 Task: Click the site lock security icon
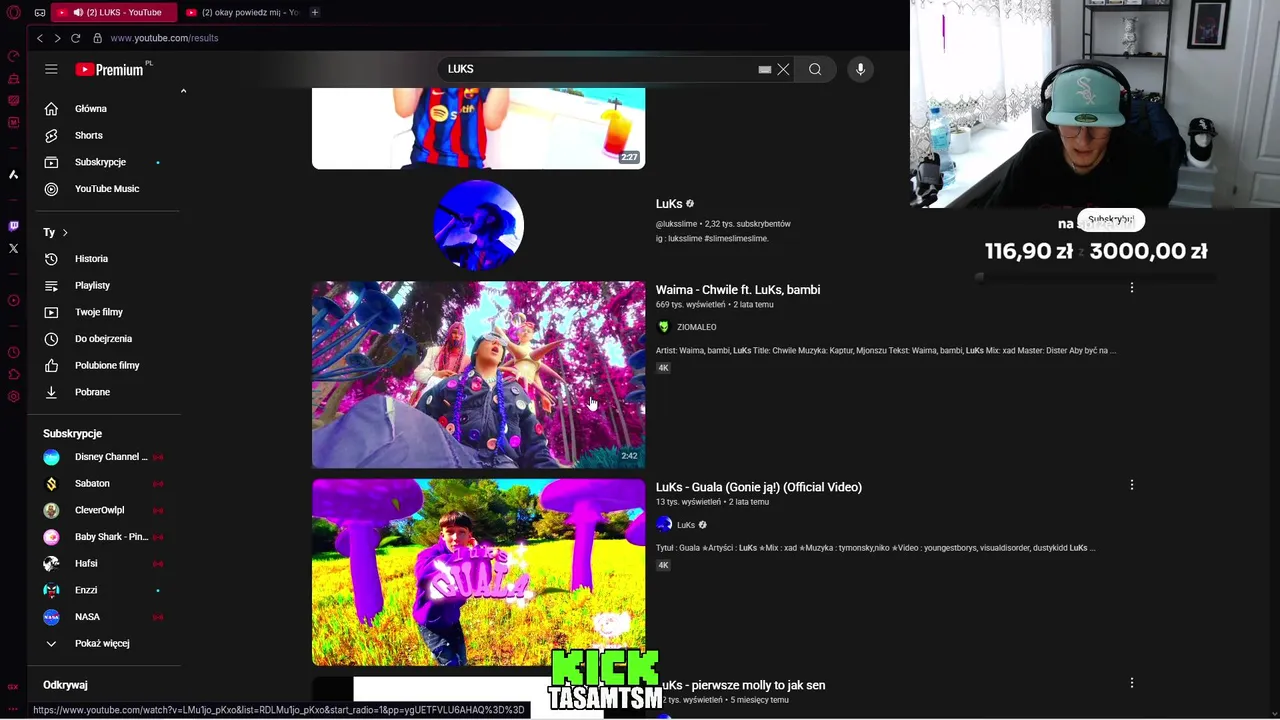[x=97, y=38]
